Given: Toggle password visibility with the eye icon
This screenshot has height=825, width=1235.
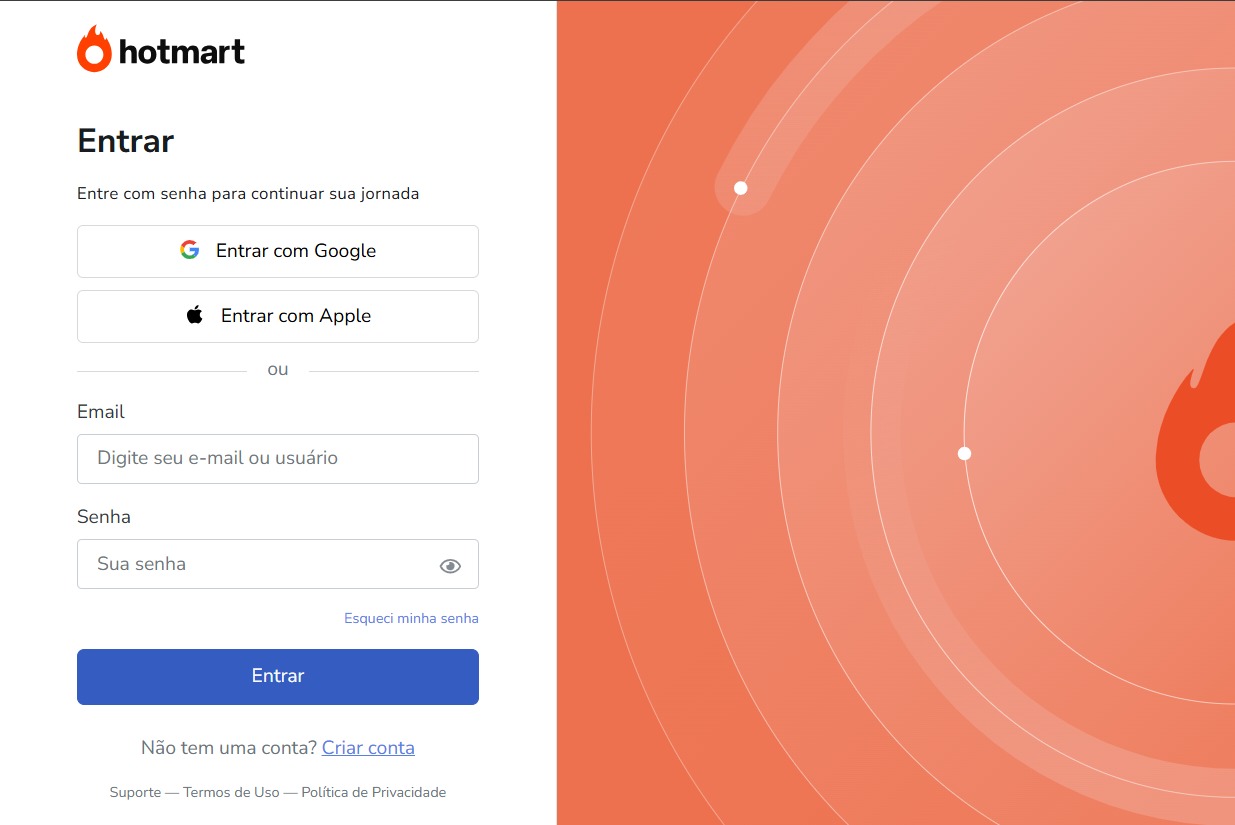Looking at the screenshot, I should click(450, 566).
